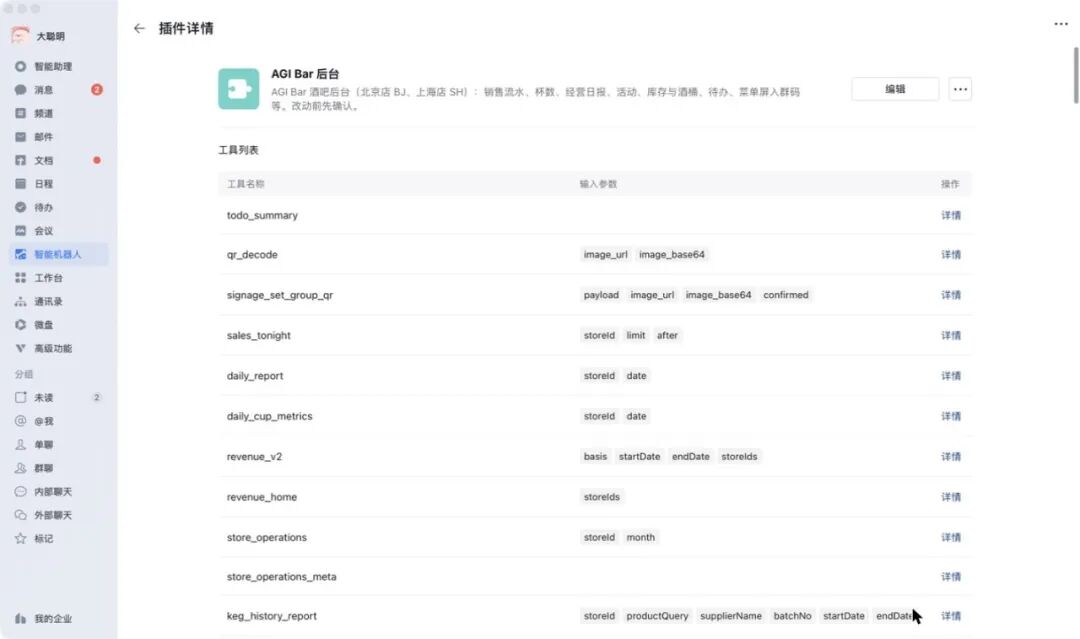The width and height of the screenshot is (1080, 639).
Task: Click the revenue_home tool name
Action: 262,497
